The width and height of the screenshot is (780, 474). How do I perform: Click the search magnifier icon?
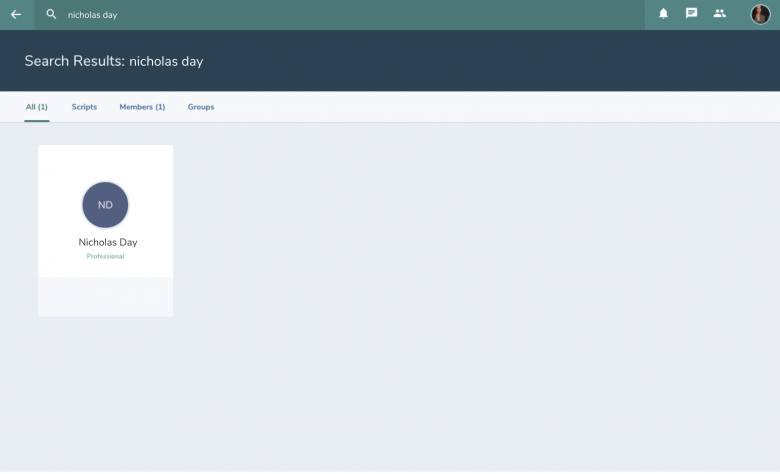(x=51, y=14)
